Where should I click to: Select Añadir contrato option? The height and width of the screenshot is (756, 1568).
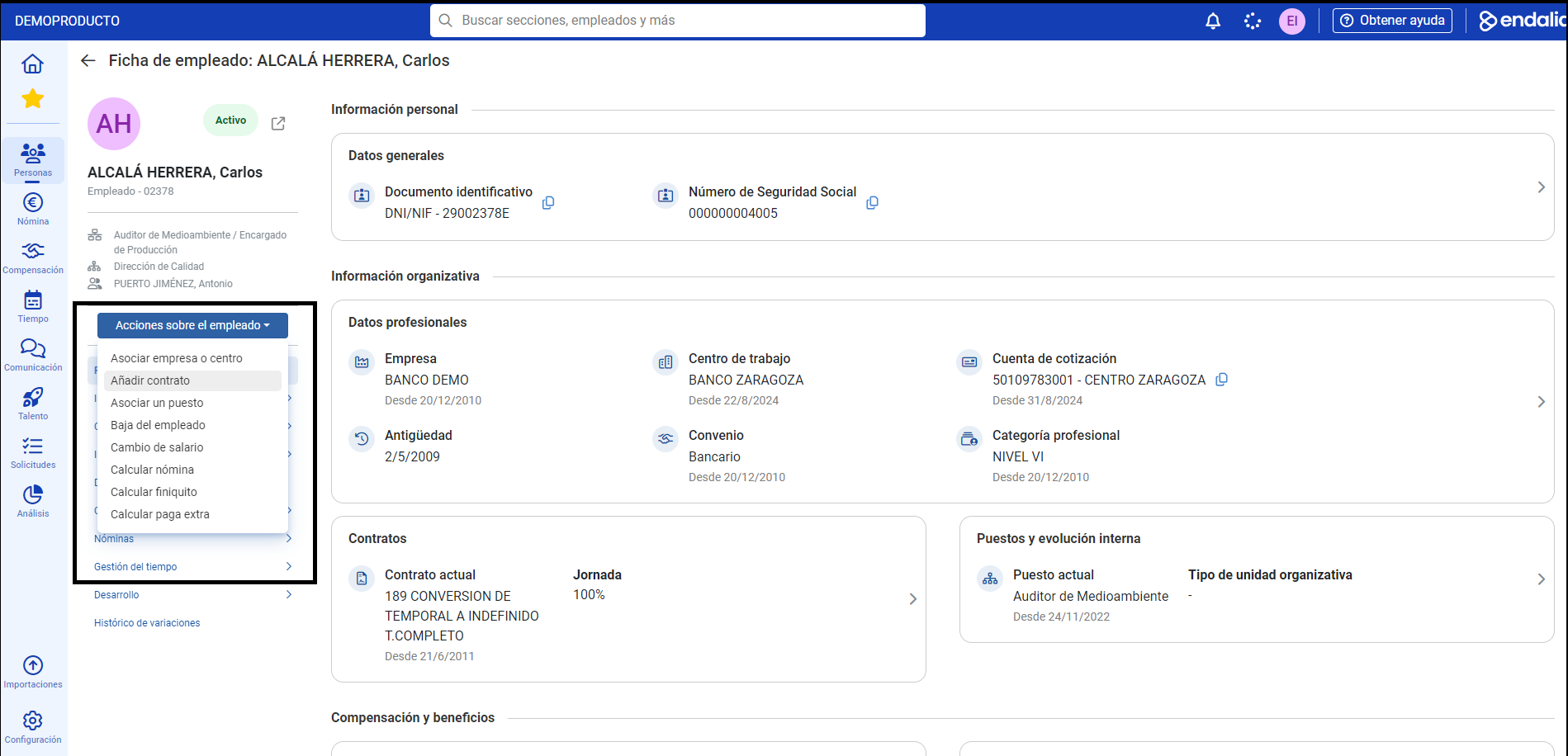[x=192, y=380]
